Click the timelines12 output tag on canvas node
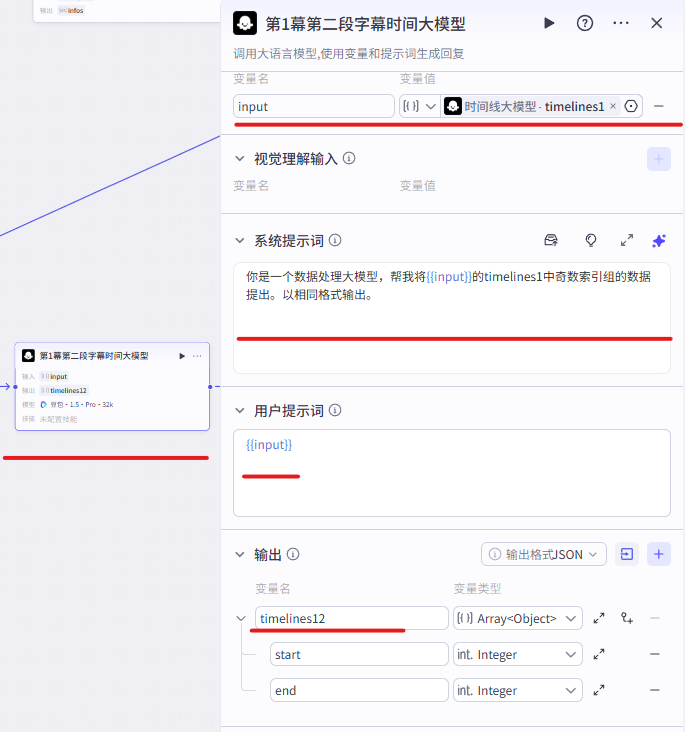This screenshot has width=685, height=732. point(64,390)
